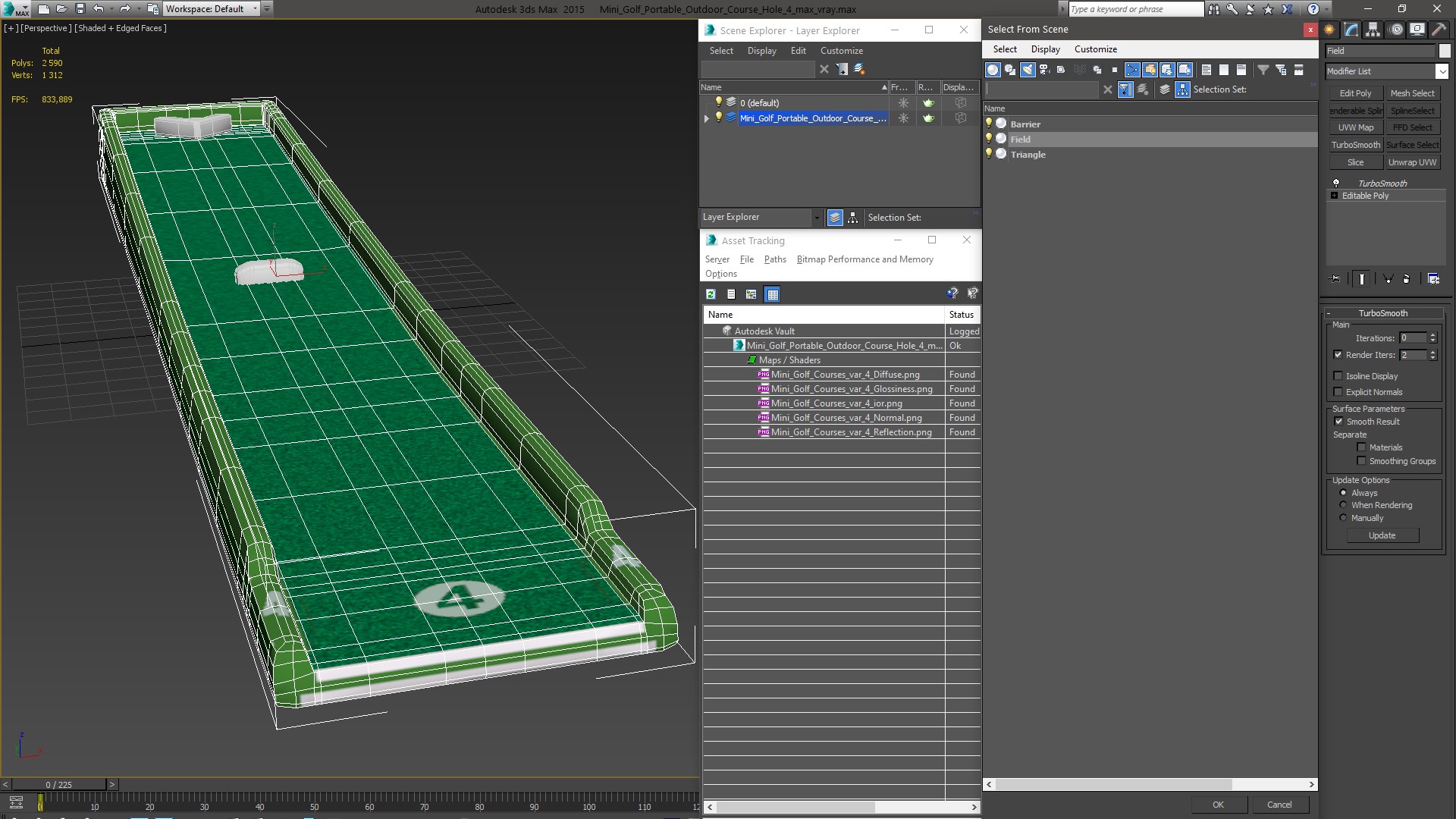The width and height of the screenshot is (1456, 819).
Task: Open the 3ds Max application menu
Action: pyautogui.click(x=15, y=9)
